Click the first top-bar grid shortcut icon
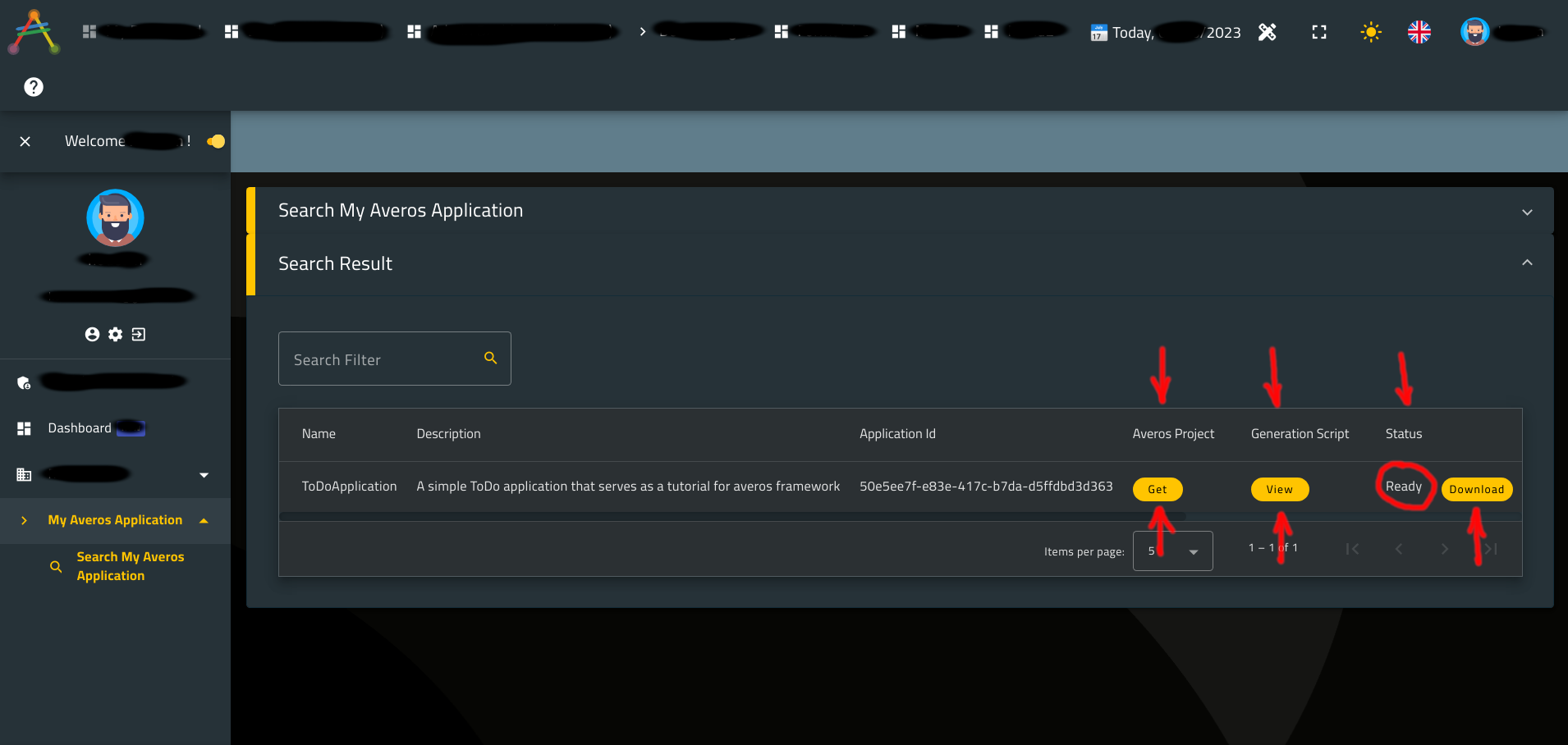 (x=89, y=31)
